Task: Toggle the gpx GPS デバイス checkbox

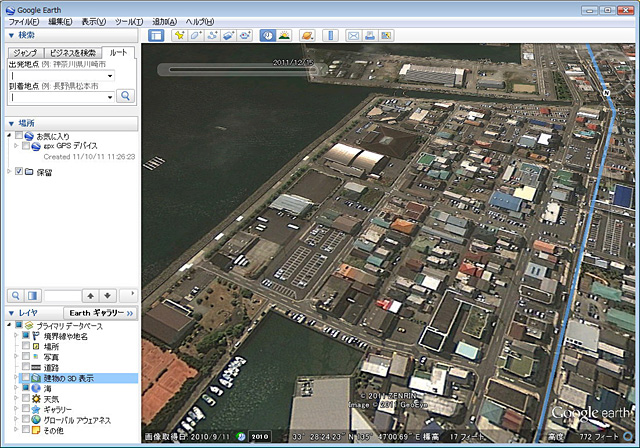Action: tap(26, 146)
